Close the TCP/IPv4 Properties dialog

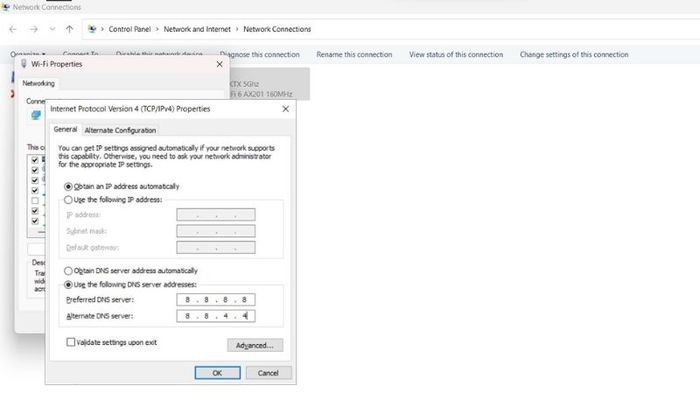286,109
